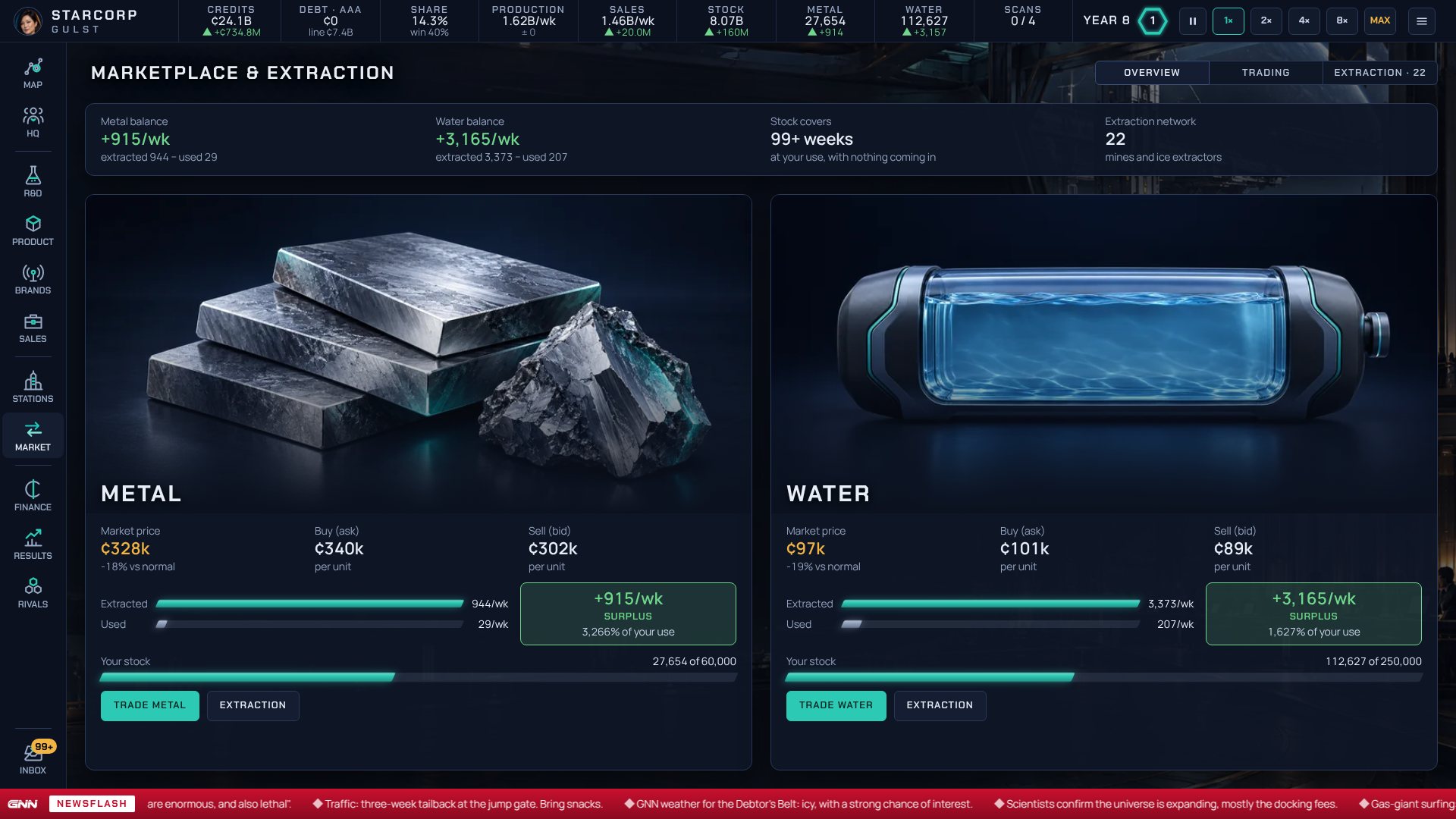Switch to the Trading tab
Viewport: 1456px width, 819px height.
coord(1266,73)
